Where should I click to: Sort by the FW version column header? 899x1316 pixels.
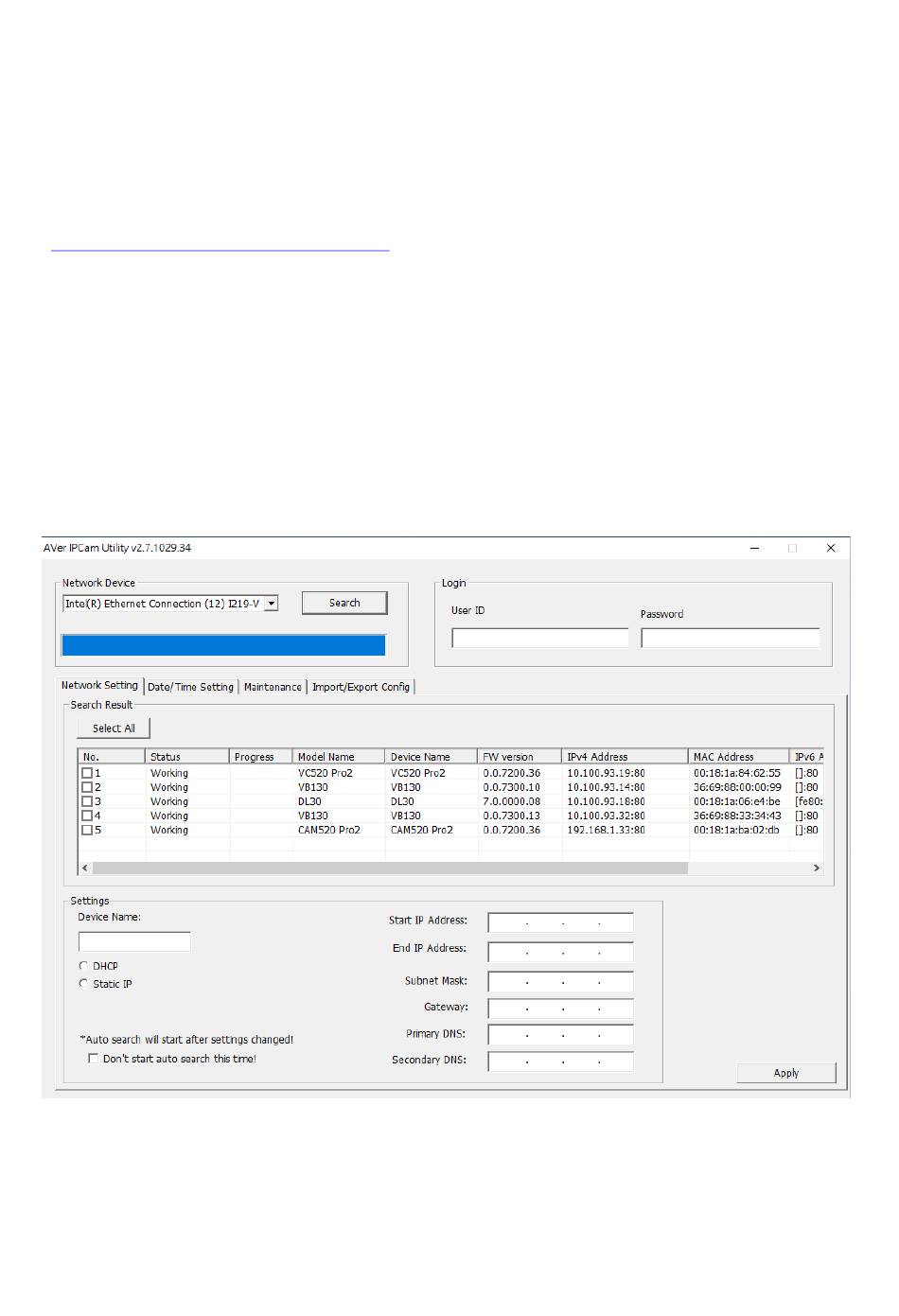click(520, 757)
